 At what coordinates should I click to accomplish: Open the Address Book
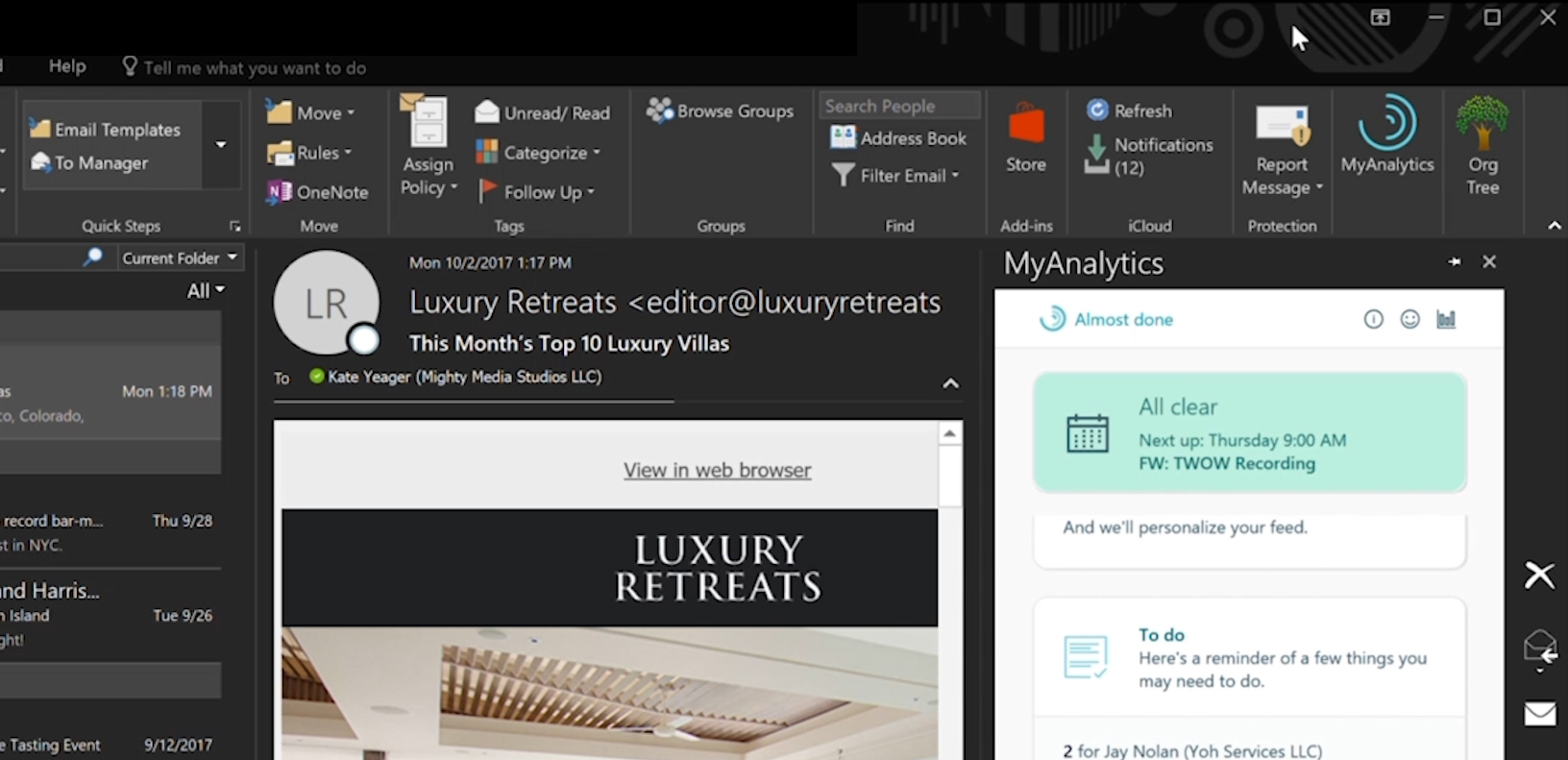[898, 138]
